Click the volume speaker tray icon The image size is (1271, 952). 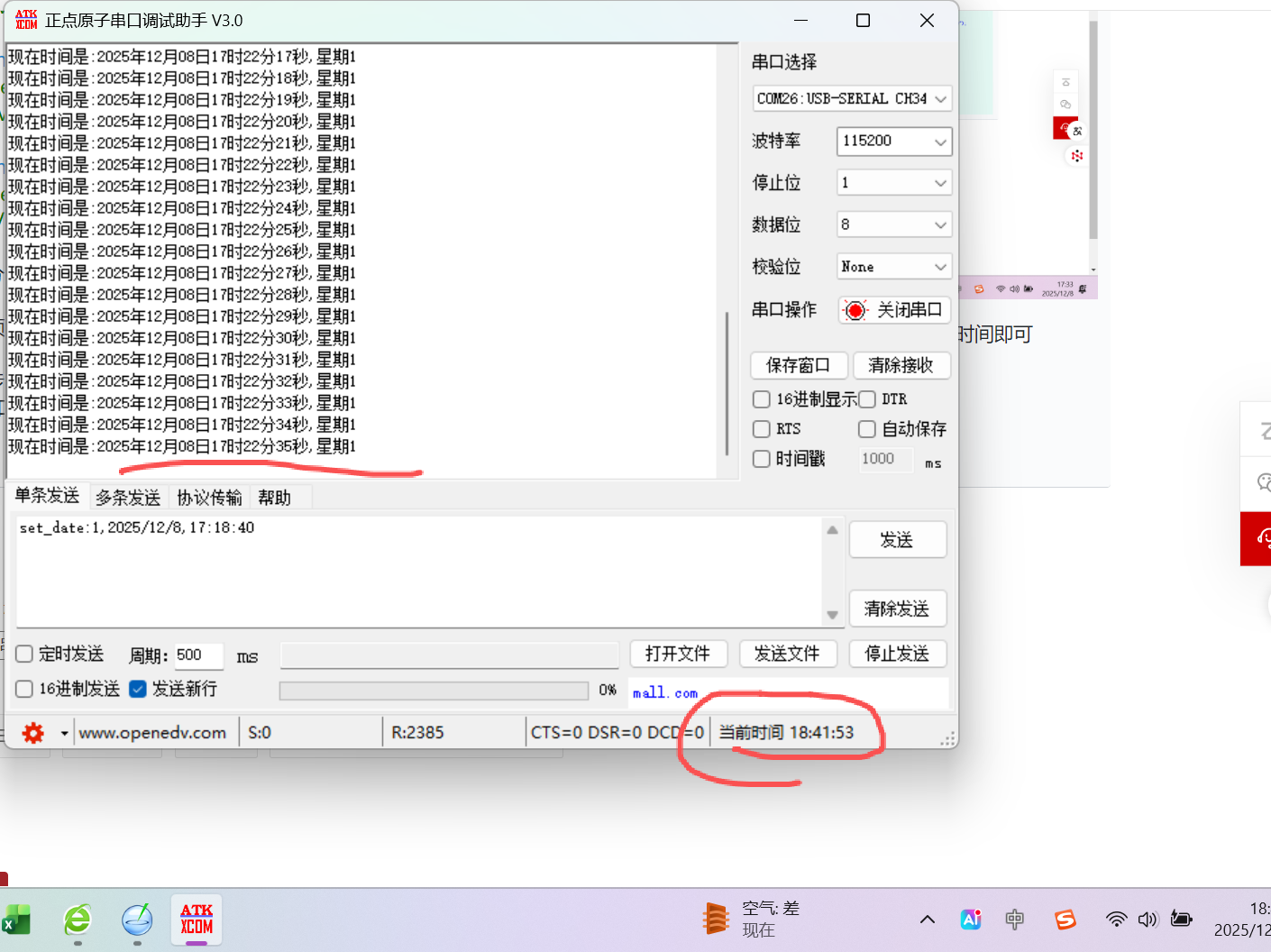(x=1148, y=920)
